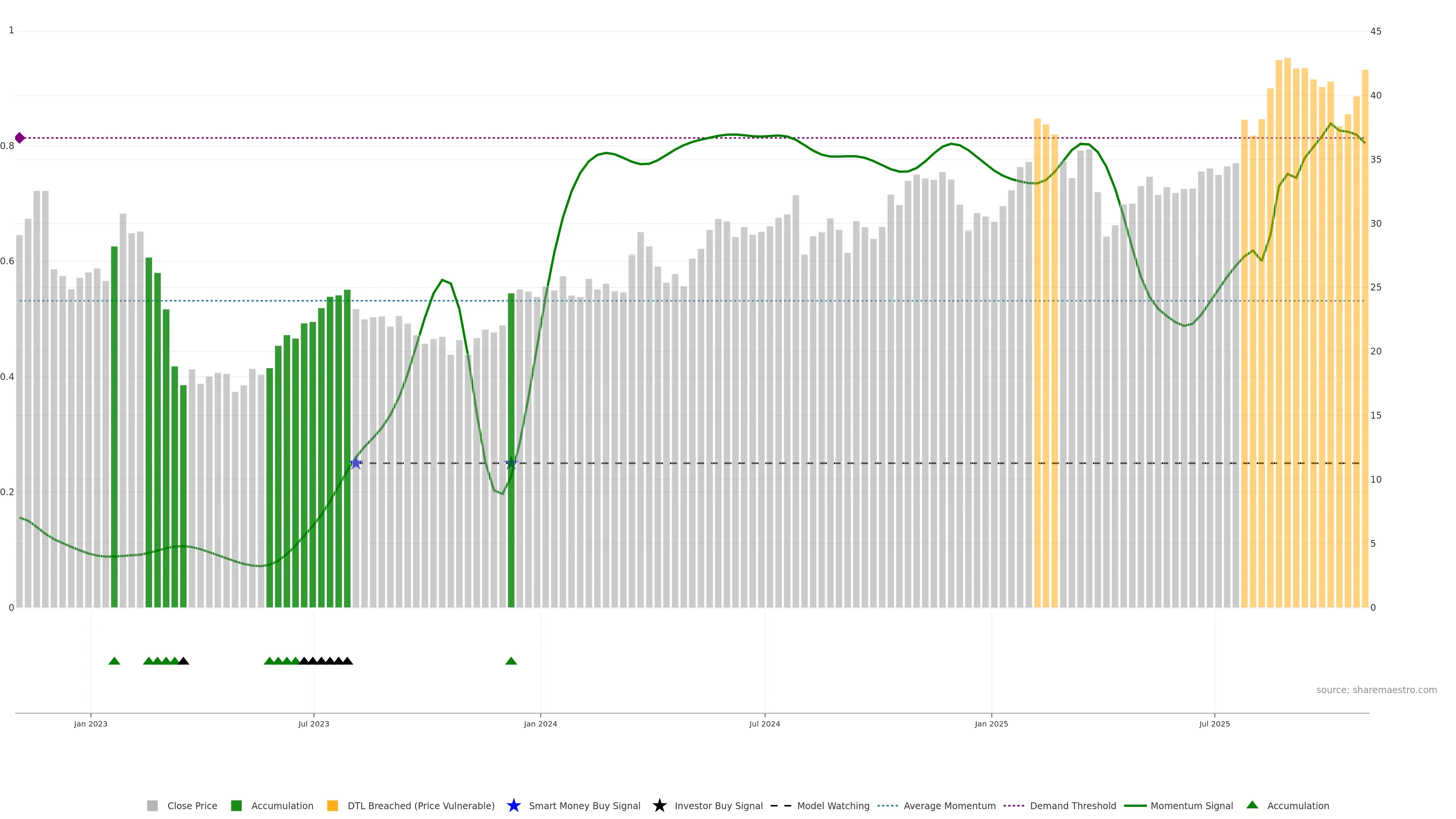
Task: Click the first blue Smart Money star
Action: (x=356, y=463)
